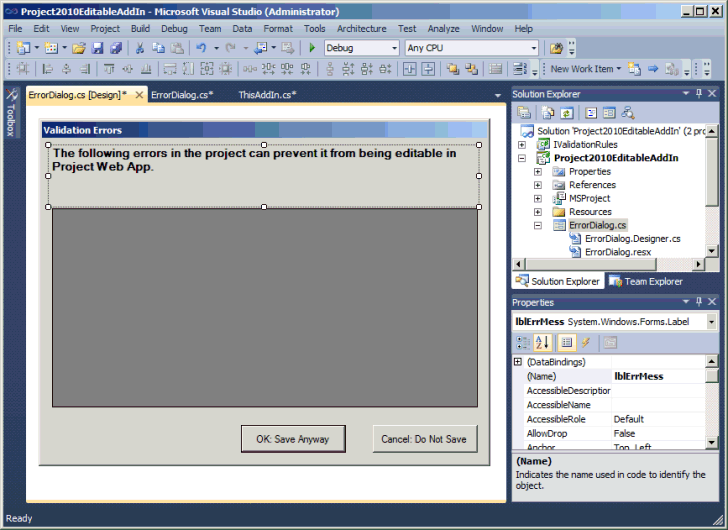The image size is (728, 530).
Task: Click the Solution Explorer horizontal scrollbar
Action: pos(591,265)
